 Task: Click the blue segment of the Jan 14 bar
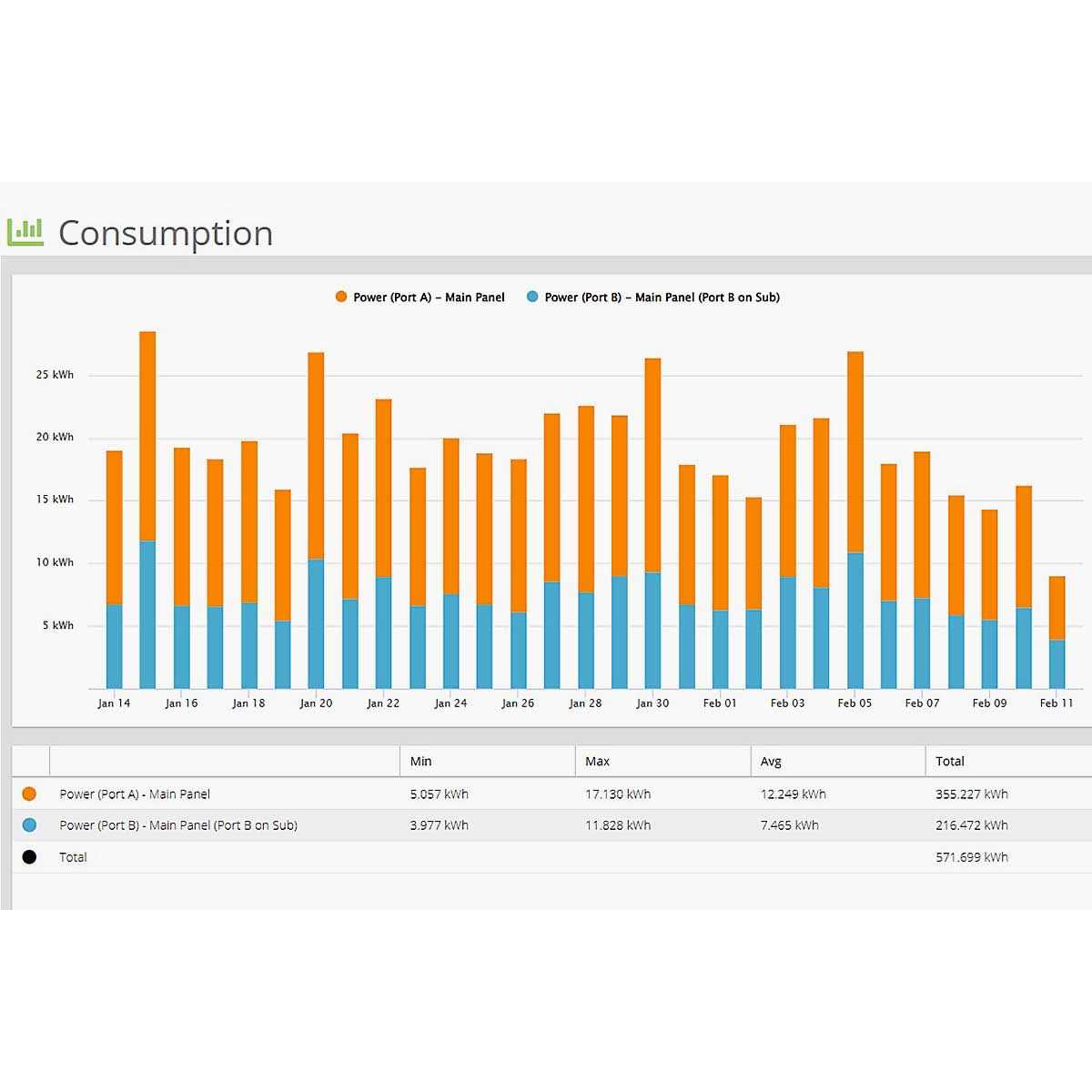(114, 646)
